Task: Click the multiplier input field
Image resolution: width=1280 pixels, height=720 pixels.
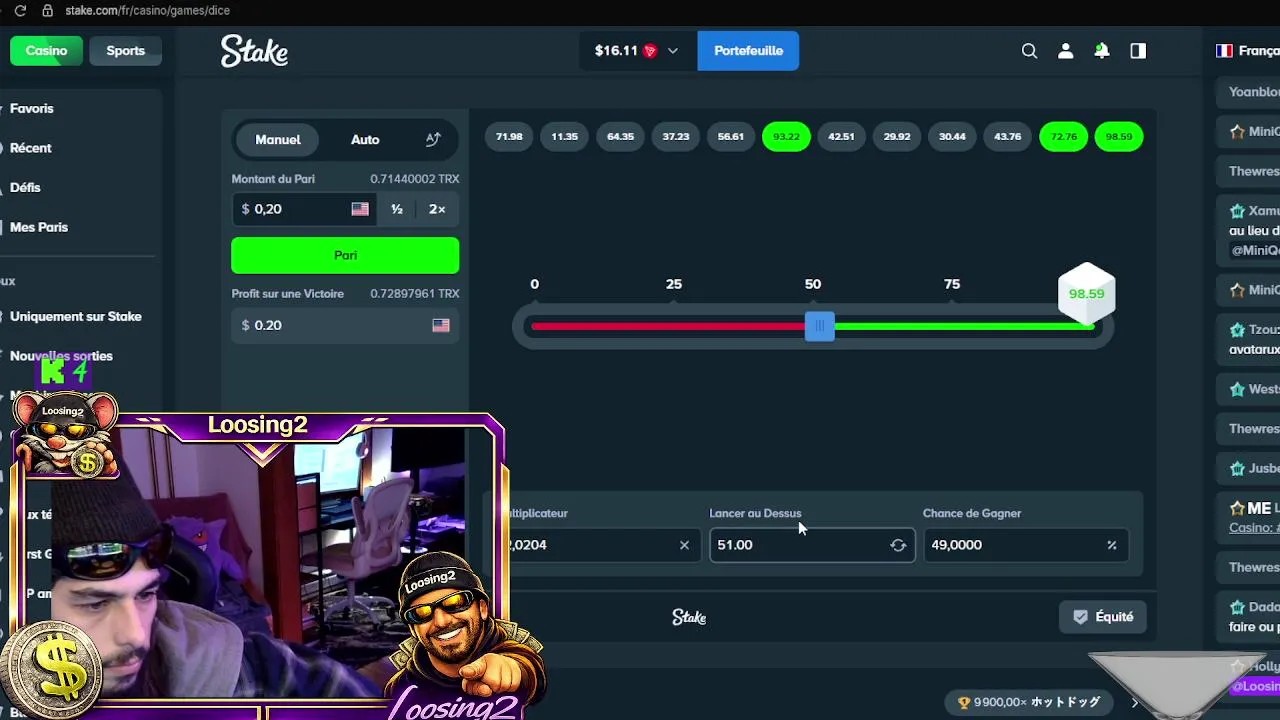Action: pyautogui.click(x=598, y=545)
